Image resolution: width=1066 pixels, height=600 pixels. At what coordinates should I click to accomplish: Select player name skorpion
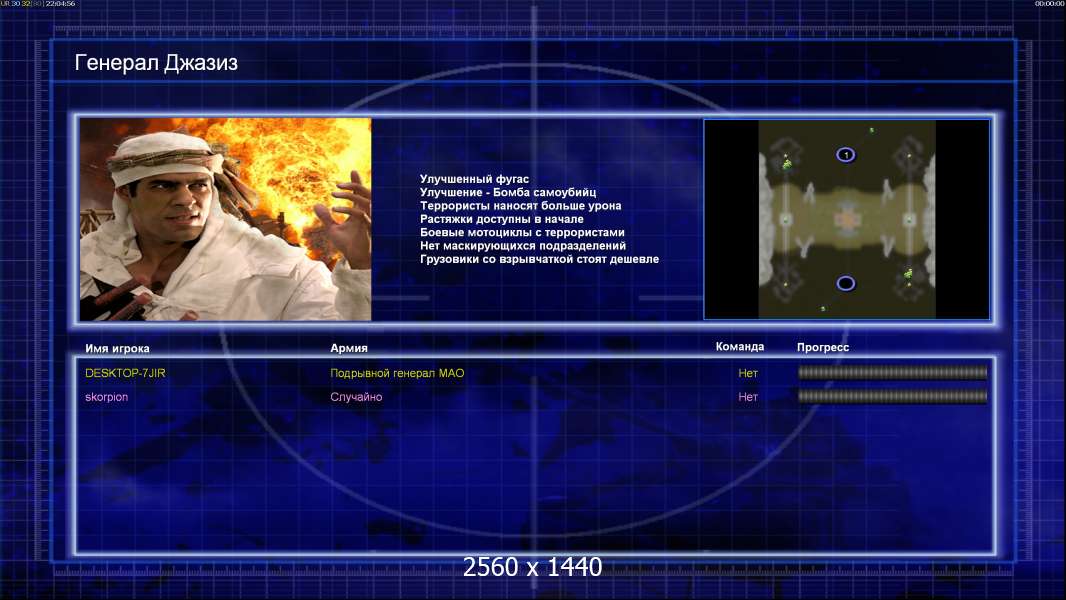(x=106, y=397)
